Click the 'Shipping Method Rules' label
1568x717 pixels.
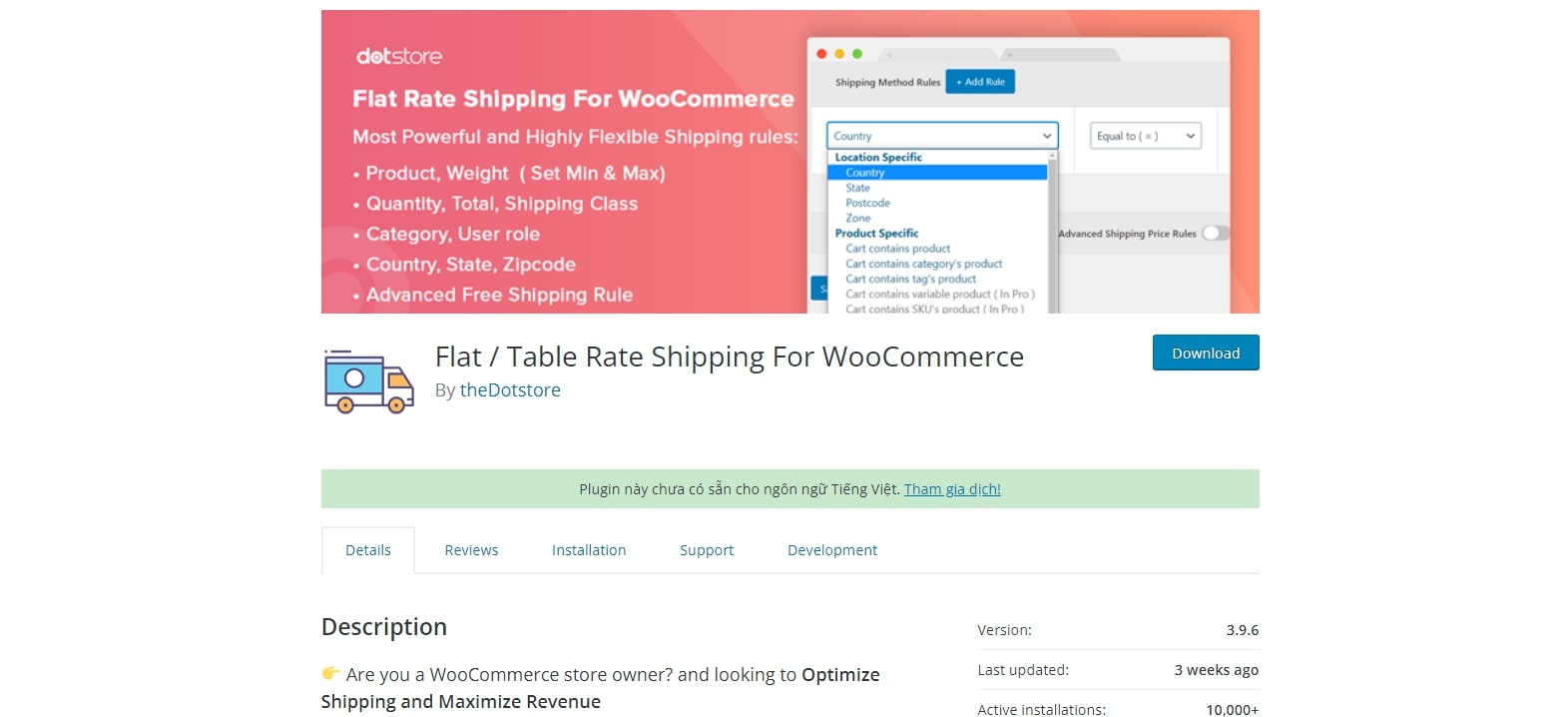888,82
